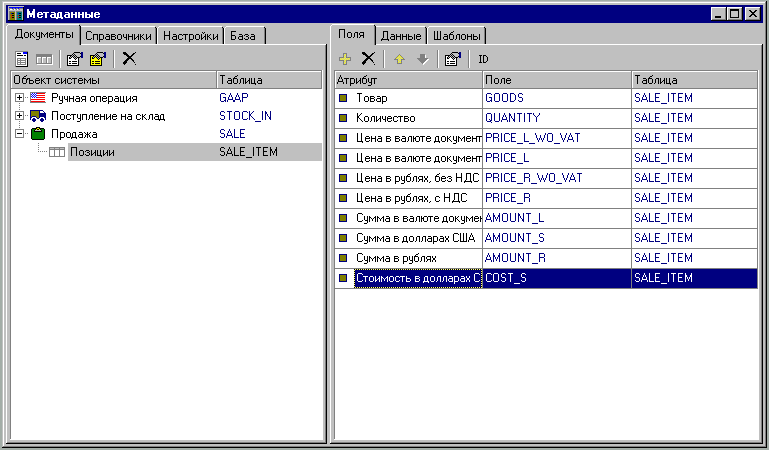Viewport: 769px width, 450px height.
Task: Click the truck icon of Поступление на склад
Action: [38, 116]
